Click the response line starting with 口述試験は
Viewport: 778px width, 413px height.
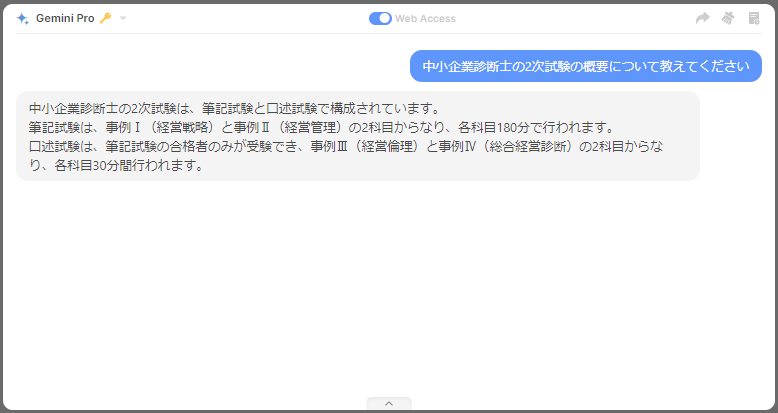pyautogui.click(x=340, y=146)
